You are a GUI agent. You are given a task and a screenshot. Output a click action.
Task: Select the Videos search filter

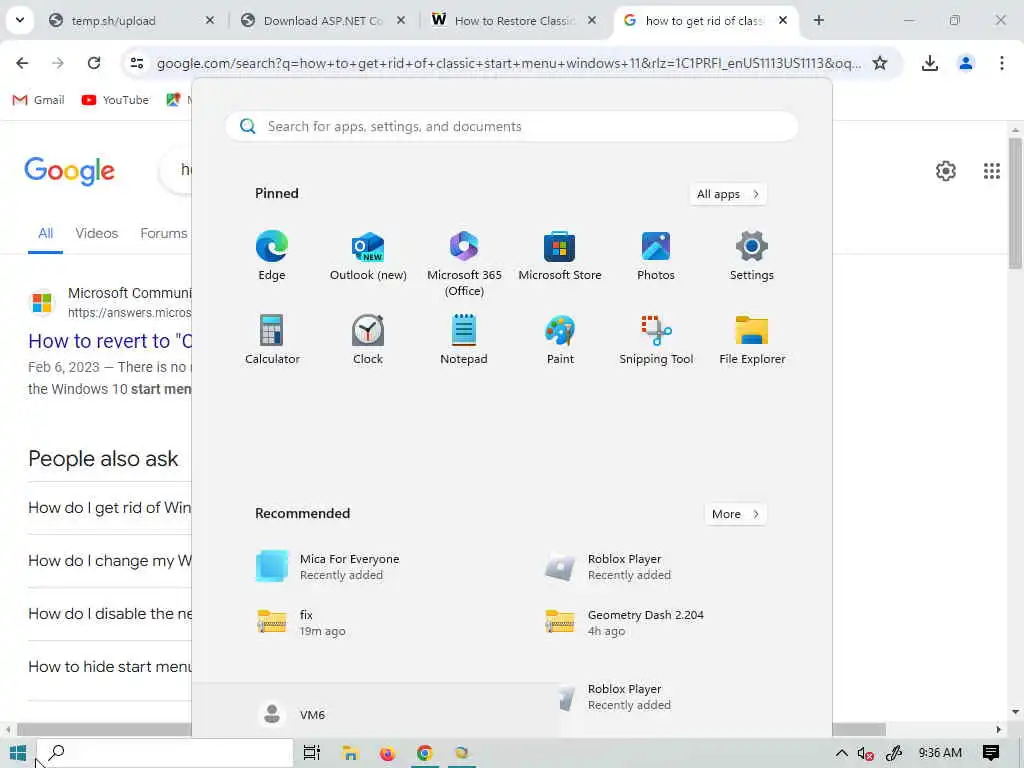(x=97, y=233)
